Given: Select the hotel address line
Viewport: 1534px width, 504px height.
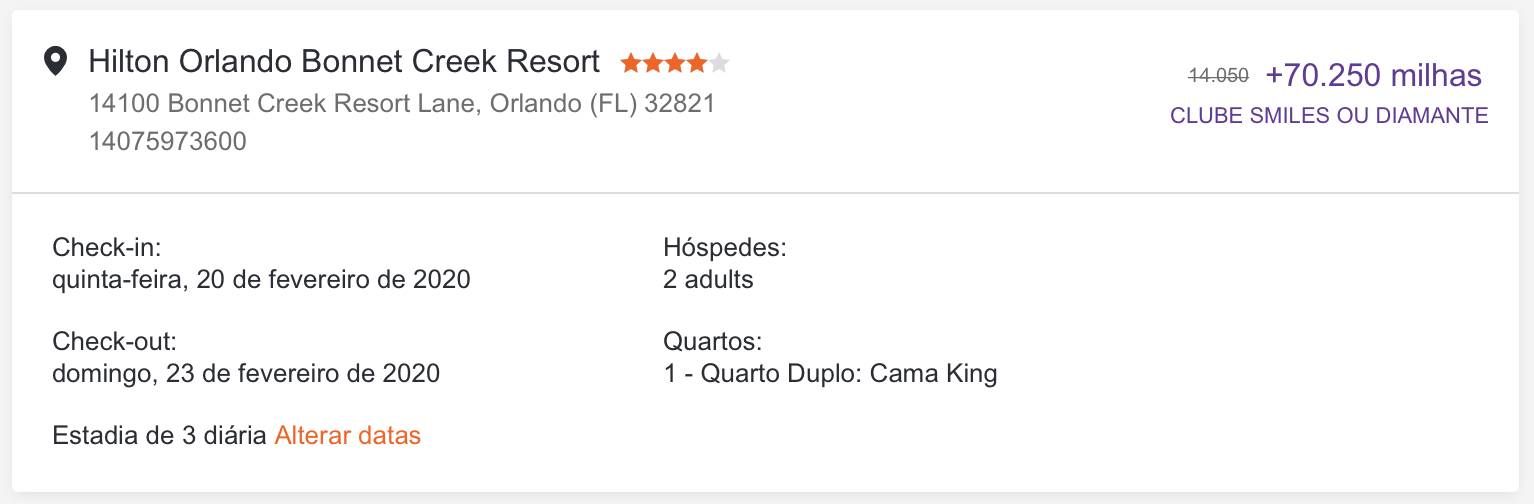Looking at the screenshot, I should click(402, 104).
